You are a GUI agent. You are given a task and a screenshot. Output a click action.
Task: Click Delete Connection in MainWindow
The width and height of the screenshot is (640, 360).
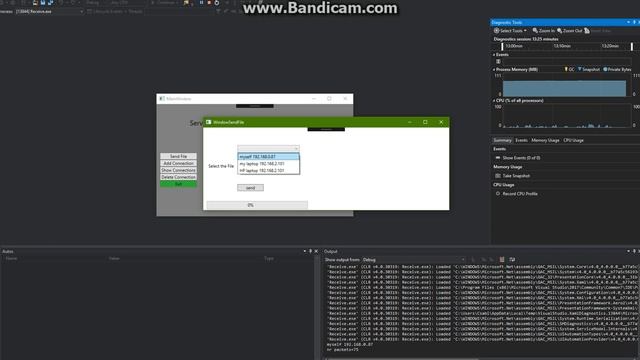pos(178,177)
